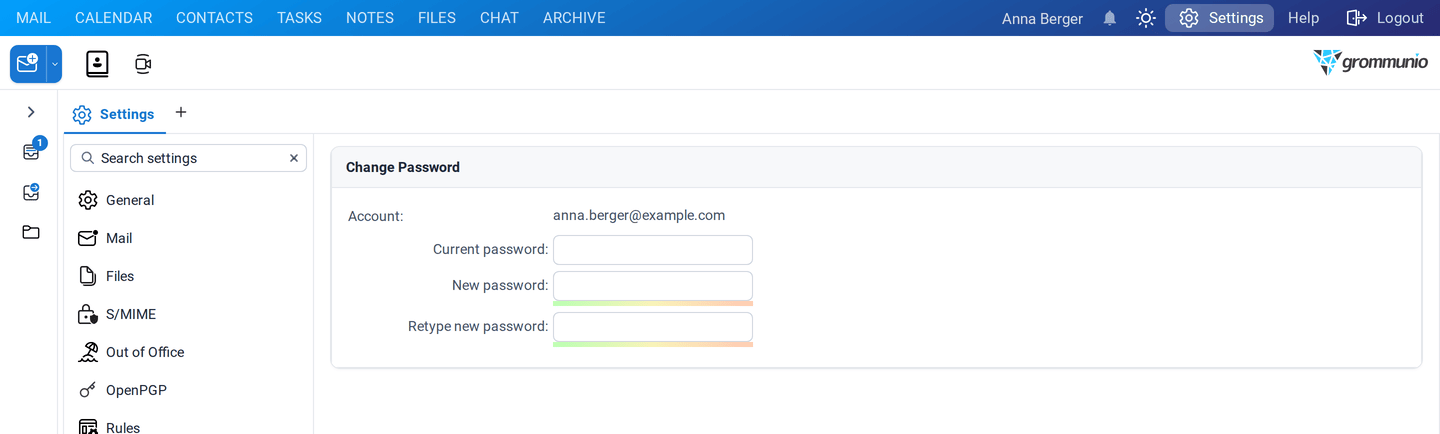
Task: Click Logout button
Action: point(1385,18)
